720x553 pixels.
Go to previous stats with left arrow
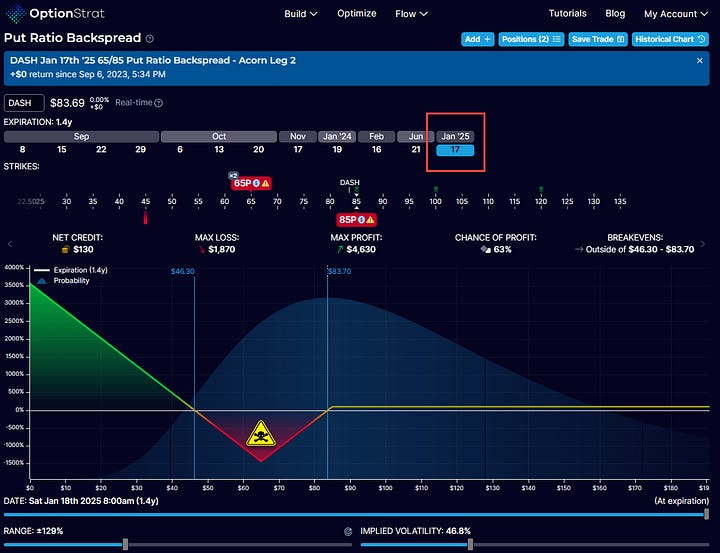(10, 244)
